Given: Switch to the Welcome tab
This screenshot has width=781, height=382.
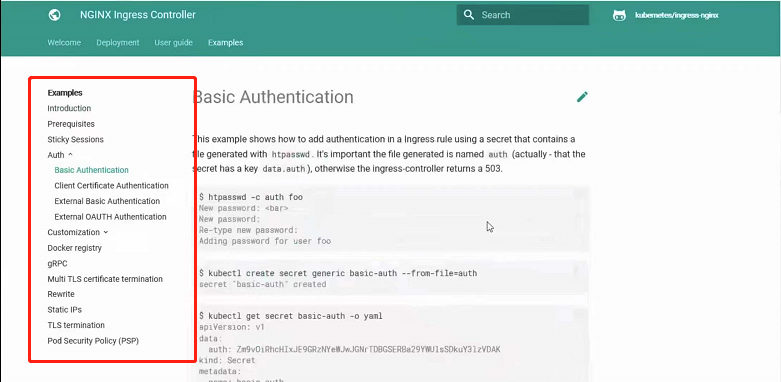Looking at the screenshot, I should (x=64, y=42).
